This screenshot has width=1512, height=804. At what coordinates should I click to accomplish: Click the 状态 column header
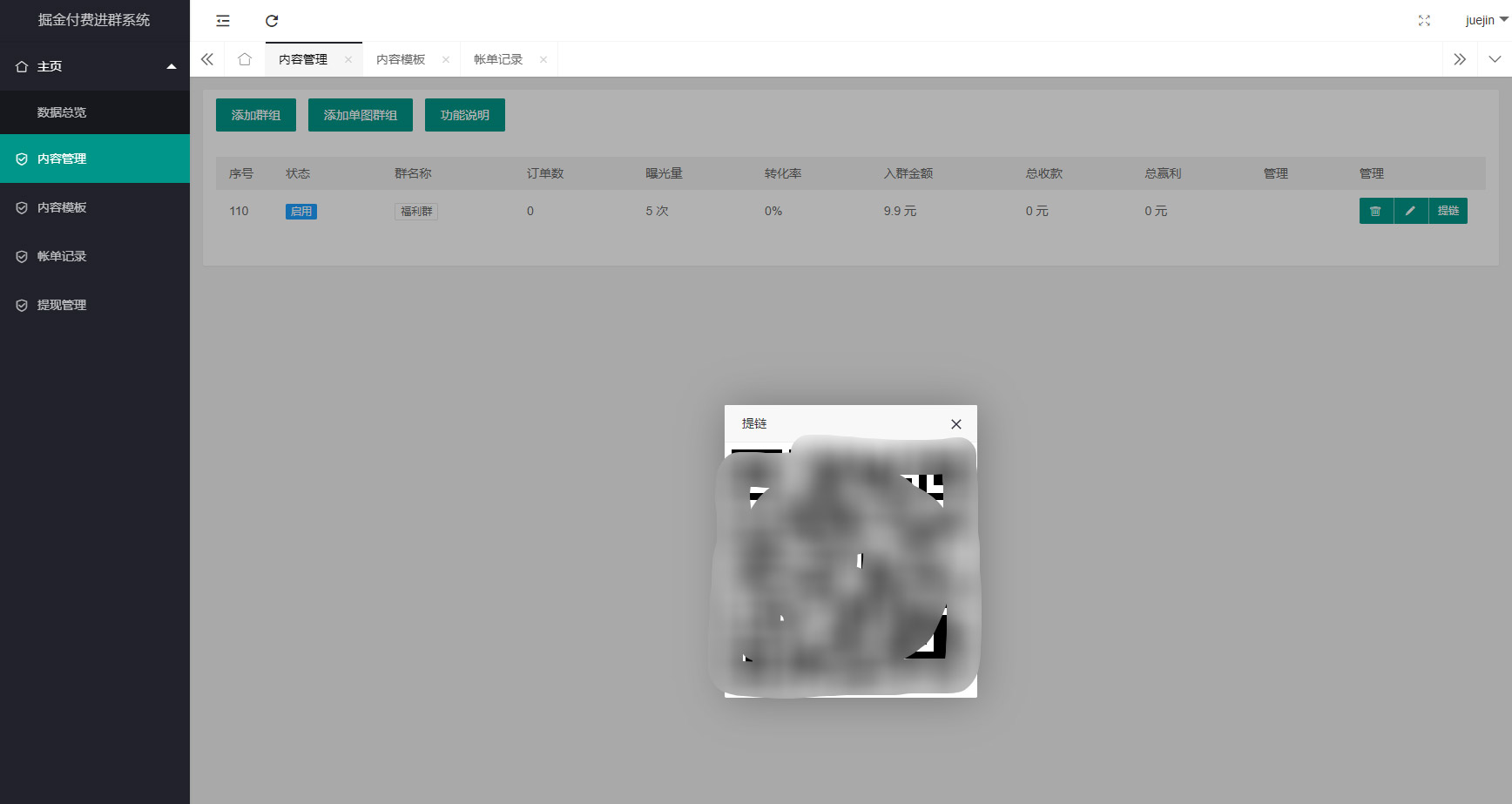[x=298, y=173]
